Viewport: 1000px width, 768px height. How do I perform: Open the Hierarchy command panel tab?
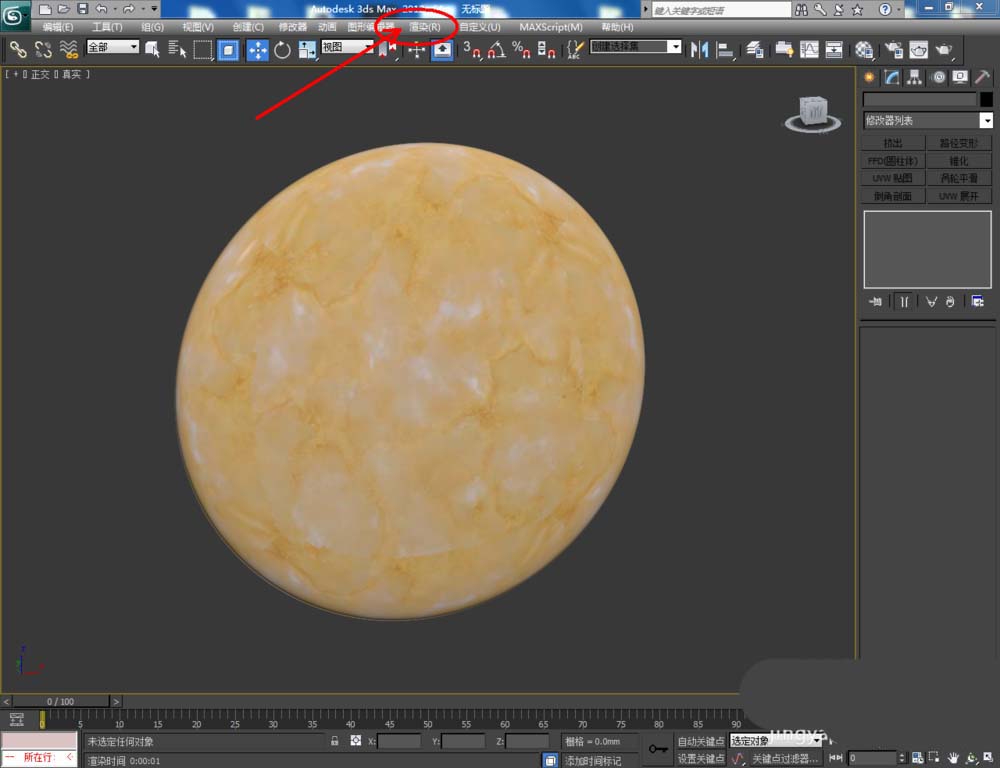coord(913,77)
